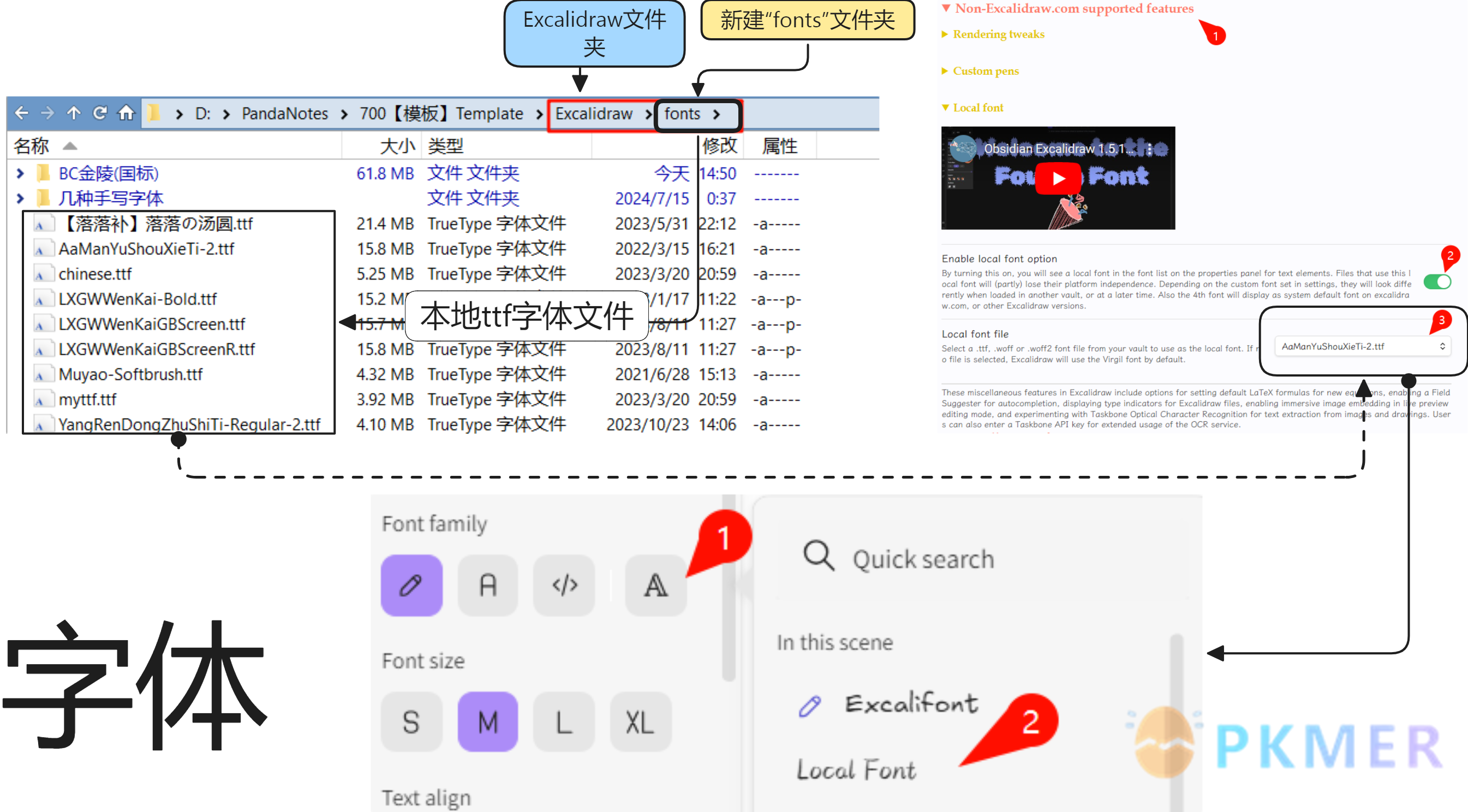Set font size to XL
This screenshot has height=812, width=1468.
click(641, 722)
